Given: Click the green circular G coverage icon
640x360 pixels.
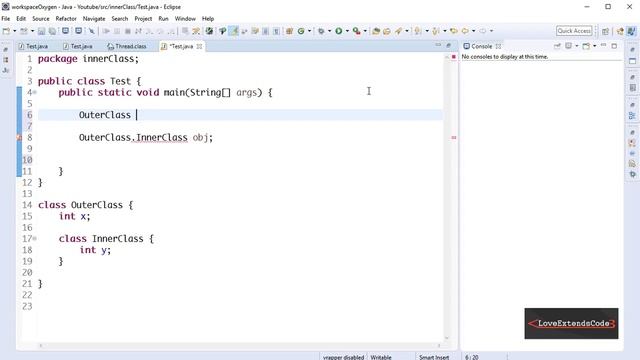Looking at the screenshot, I should click(x=301, y=31).
